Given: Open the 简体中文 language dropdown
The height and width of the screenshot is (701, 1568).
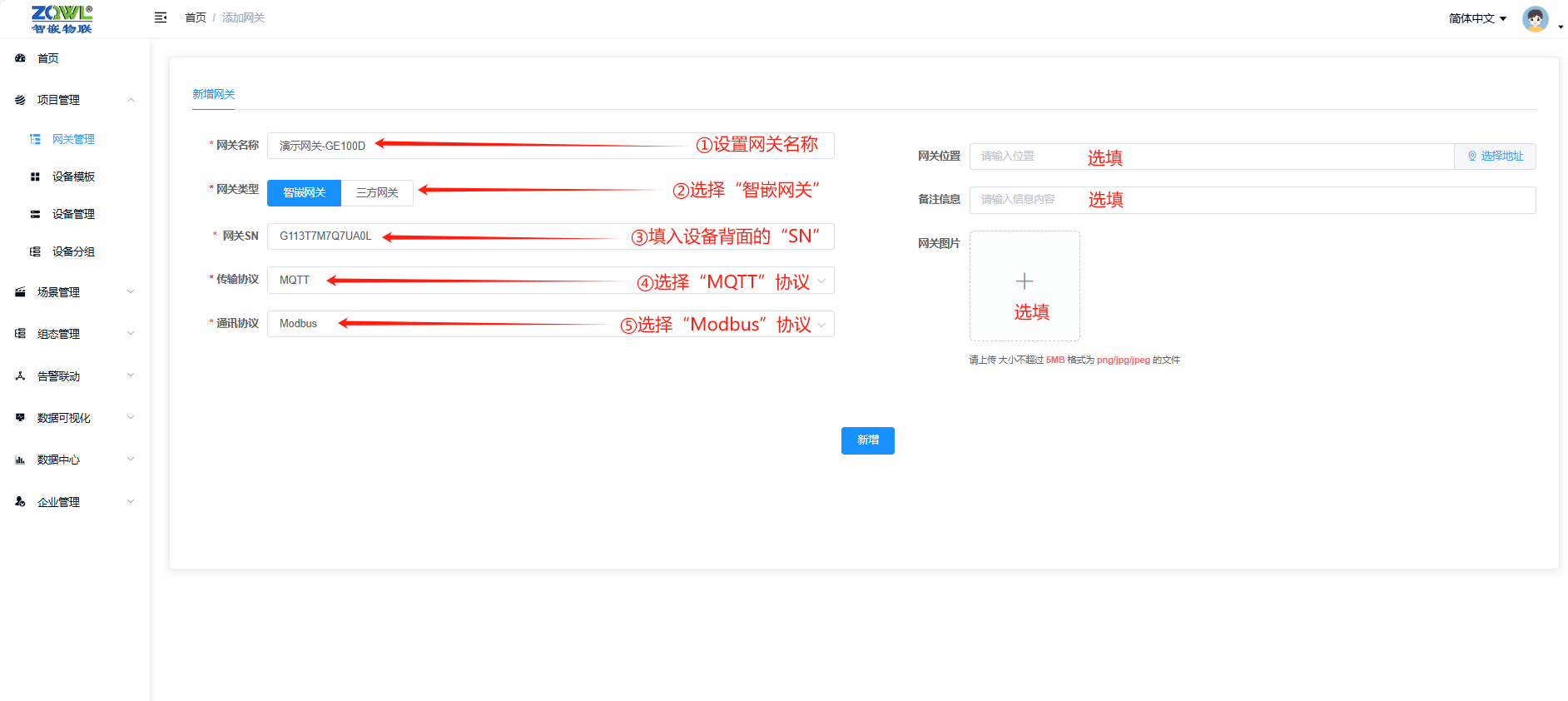Looking at the screenshot, I should (1477, 18).
